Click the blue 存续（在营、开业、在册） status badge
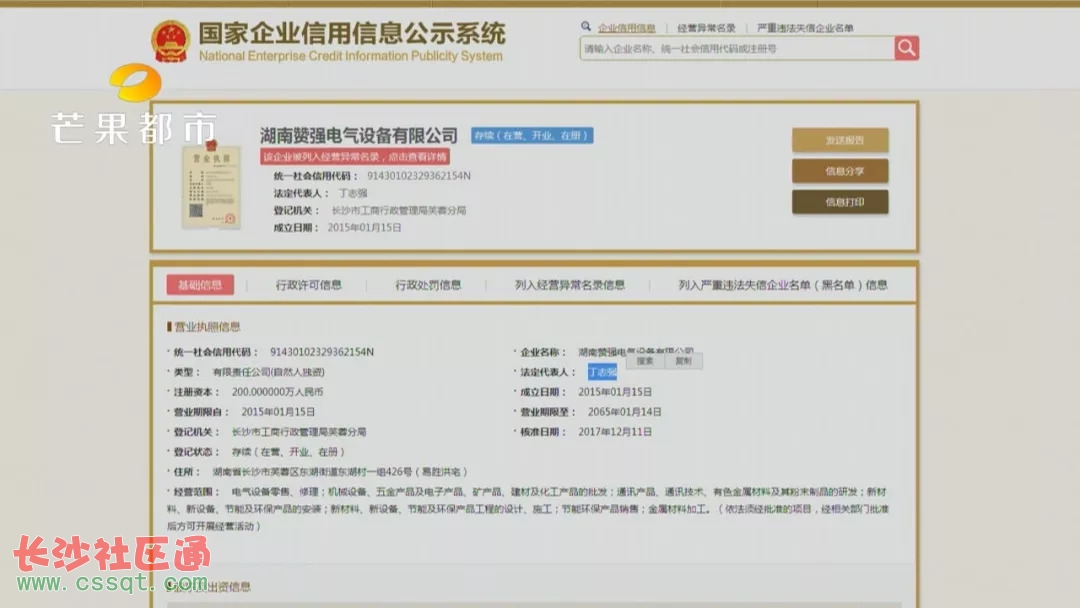Image resolution: width=1080 pixels, height=608 pixels. coord(532,136)
